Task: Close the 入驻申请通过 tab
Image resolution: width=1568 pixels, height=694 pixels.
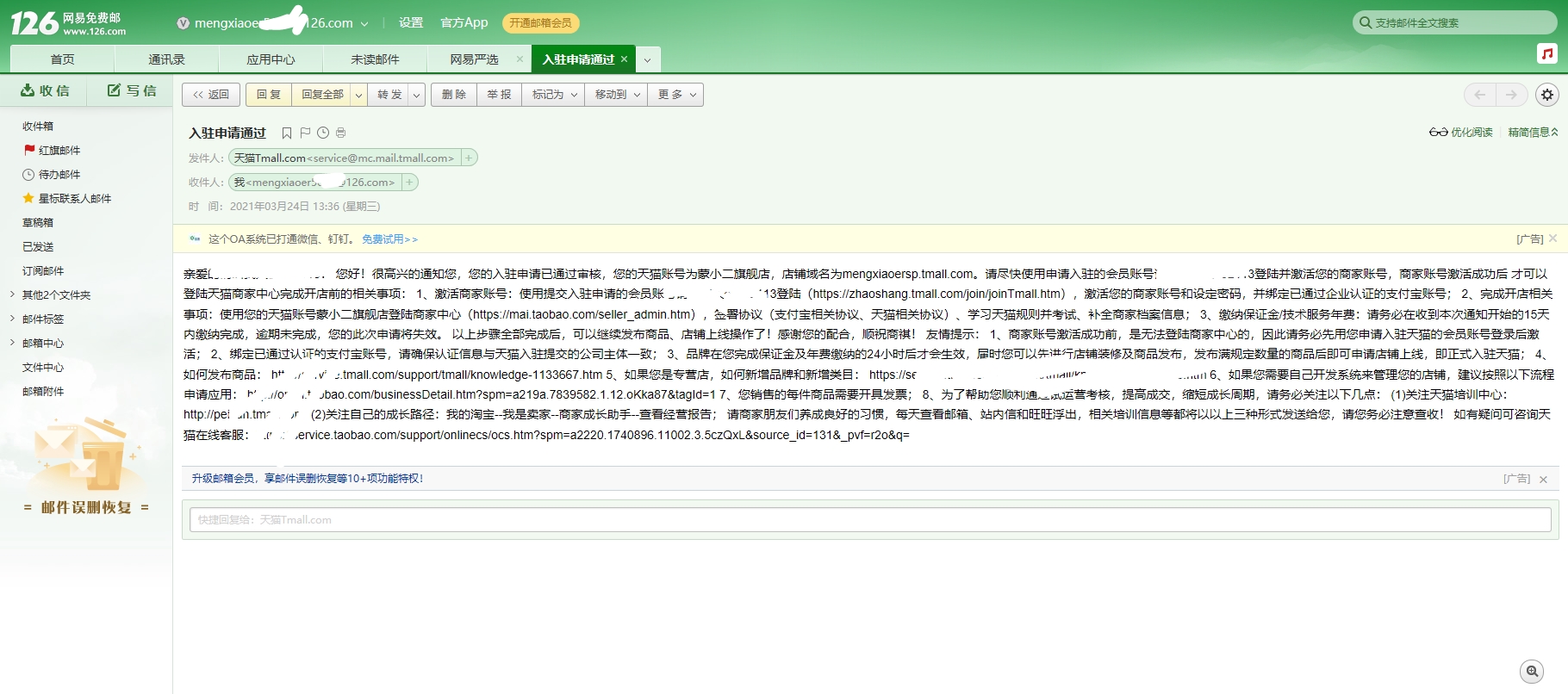Action: [624, 59]
